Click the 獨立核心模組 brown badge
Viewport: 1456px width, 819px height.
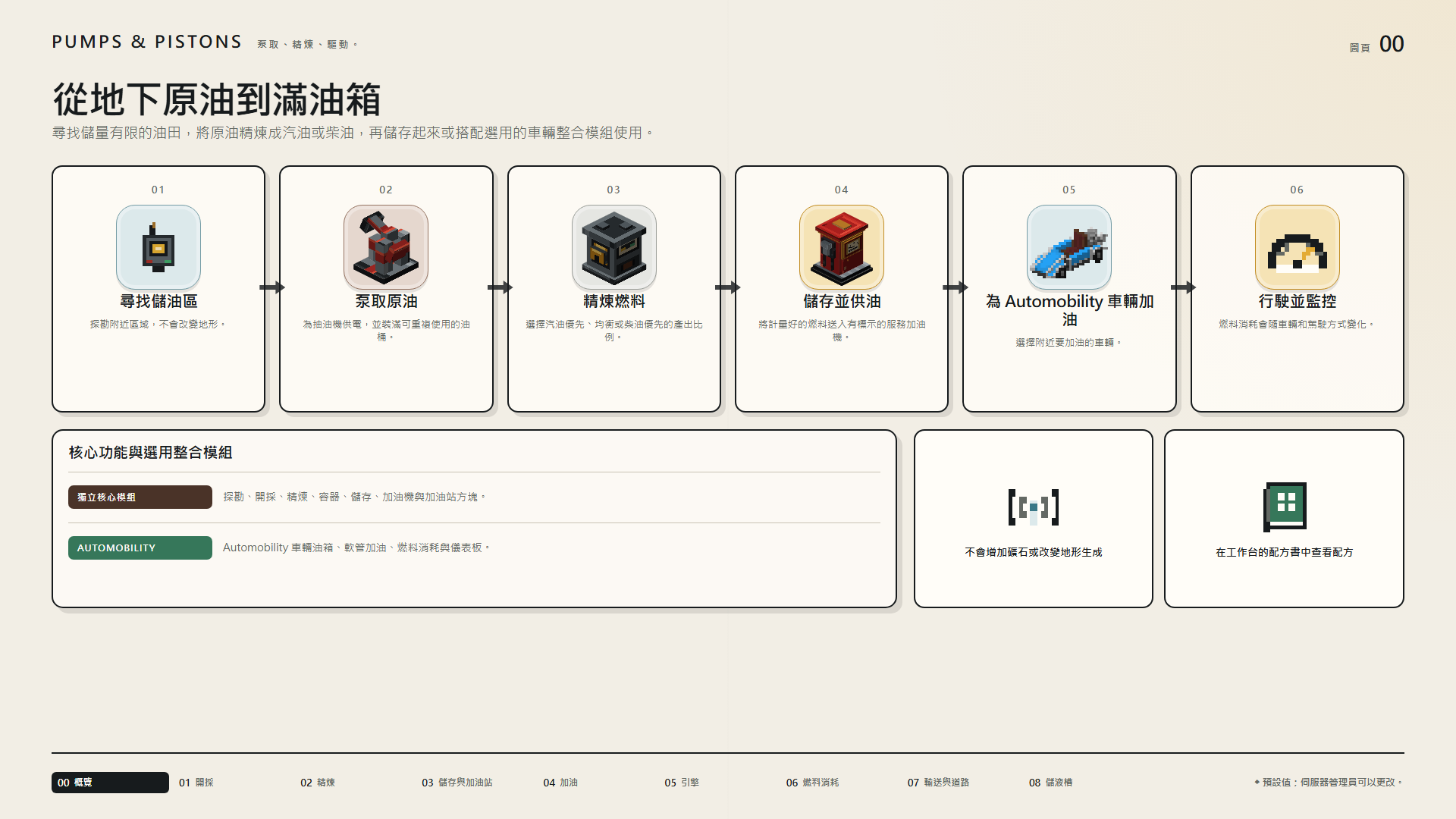coord(140,497)
